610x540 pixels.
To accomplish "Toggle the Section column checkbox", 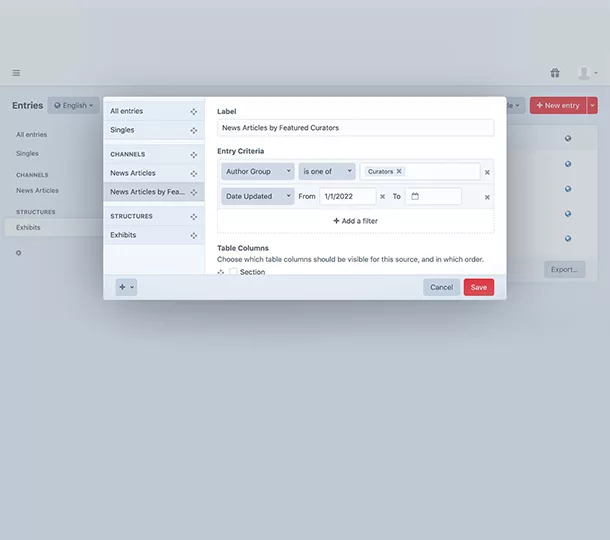I will [233, 272].
